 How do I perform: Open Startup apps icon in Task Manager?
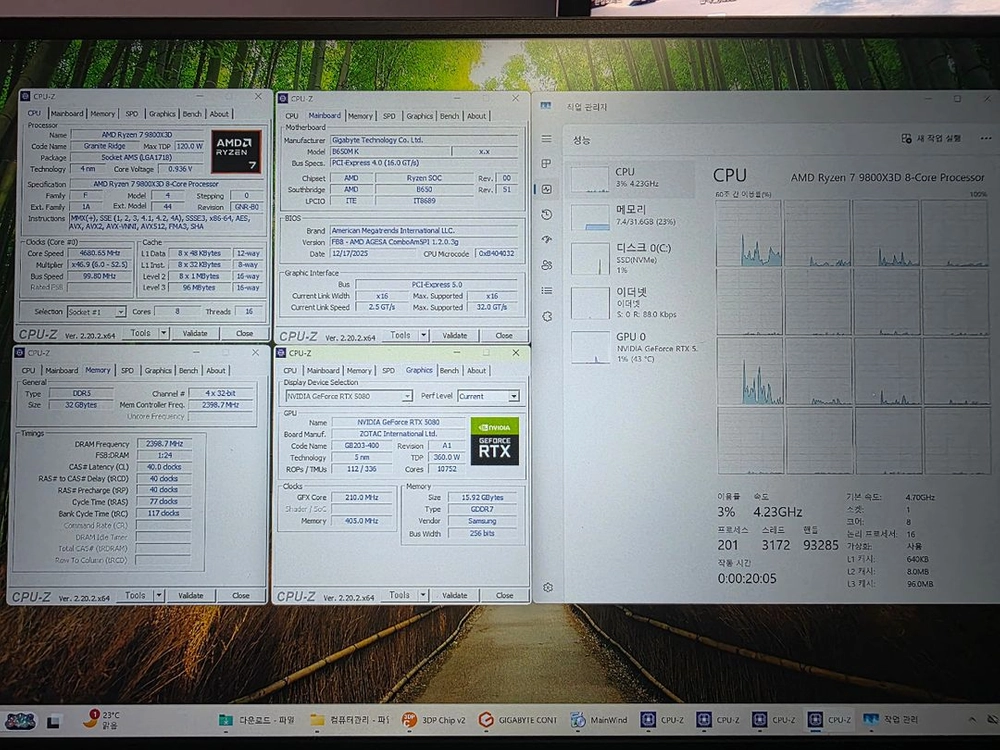547,240
